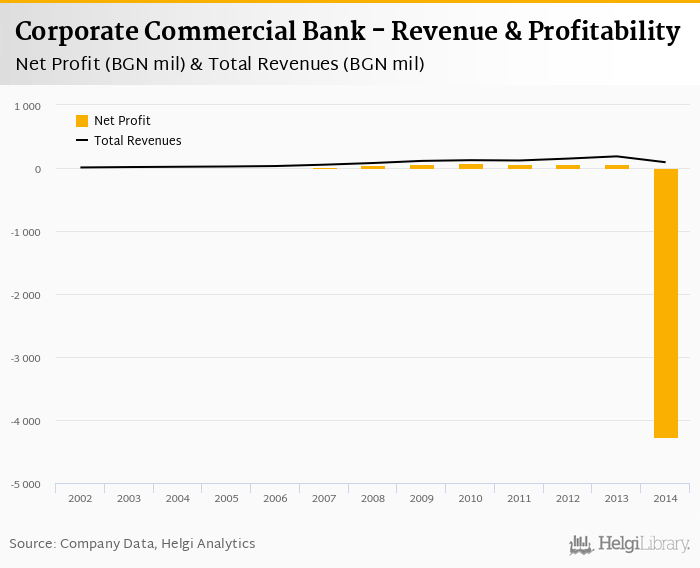Click the 2013 net profit bar
Viewport: 700px width, 568px height.
[x=617, y=167]
